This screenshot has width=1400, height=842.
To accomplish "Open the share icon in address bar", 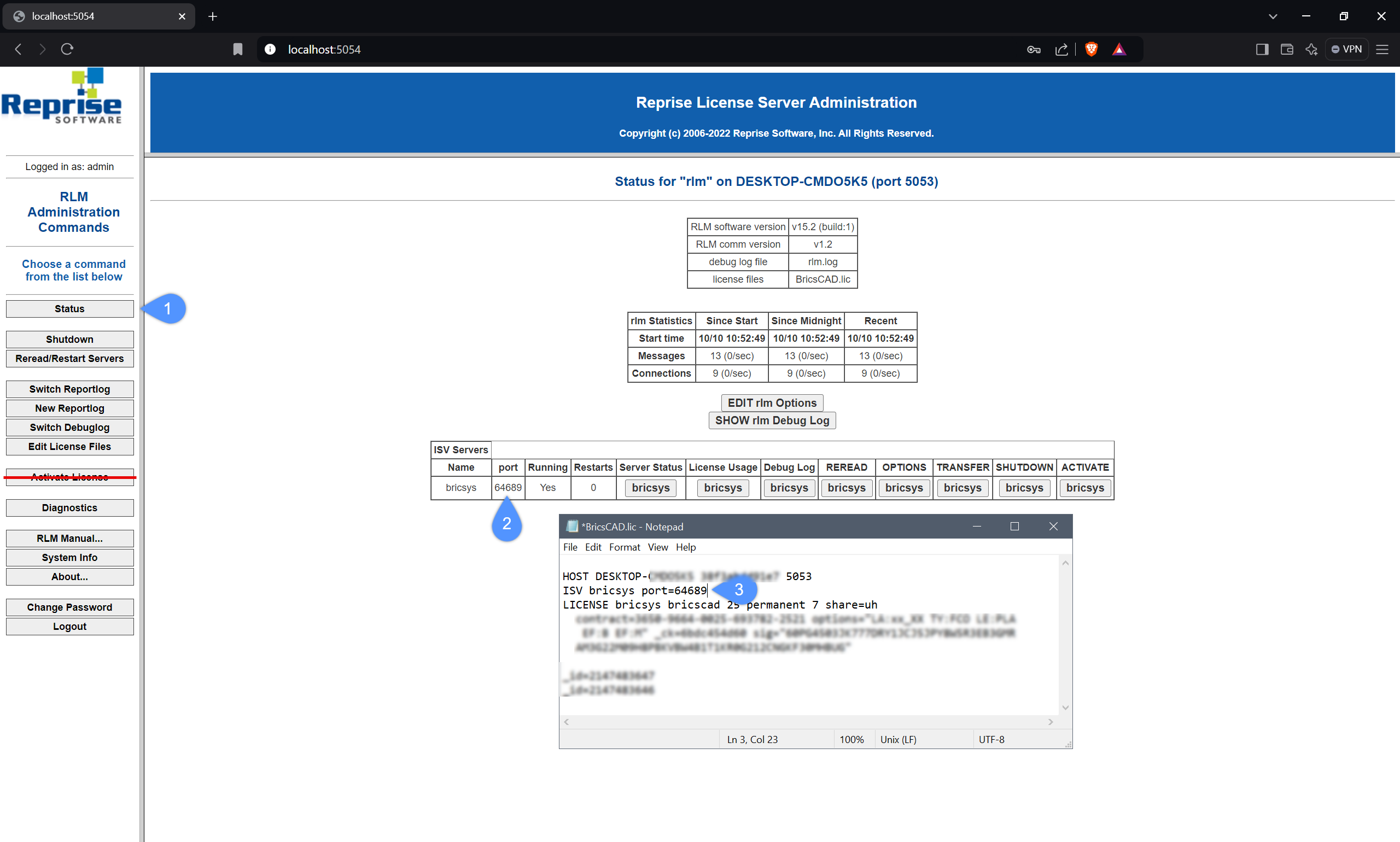I will tap(1061, 49).
